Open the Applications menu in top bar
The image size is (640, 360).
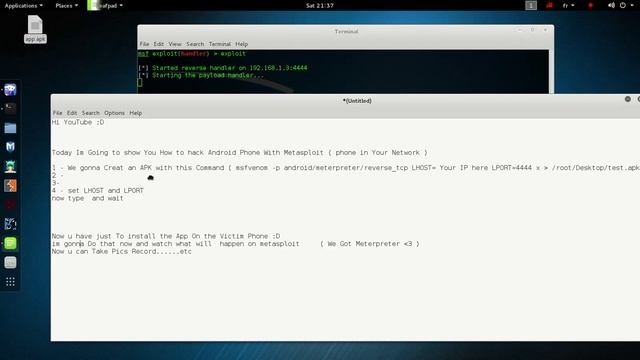[x=24, y=6]
